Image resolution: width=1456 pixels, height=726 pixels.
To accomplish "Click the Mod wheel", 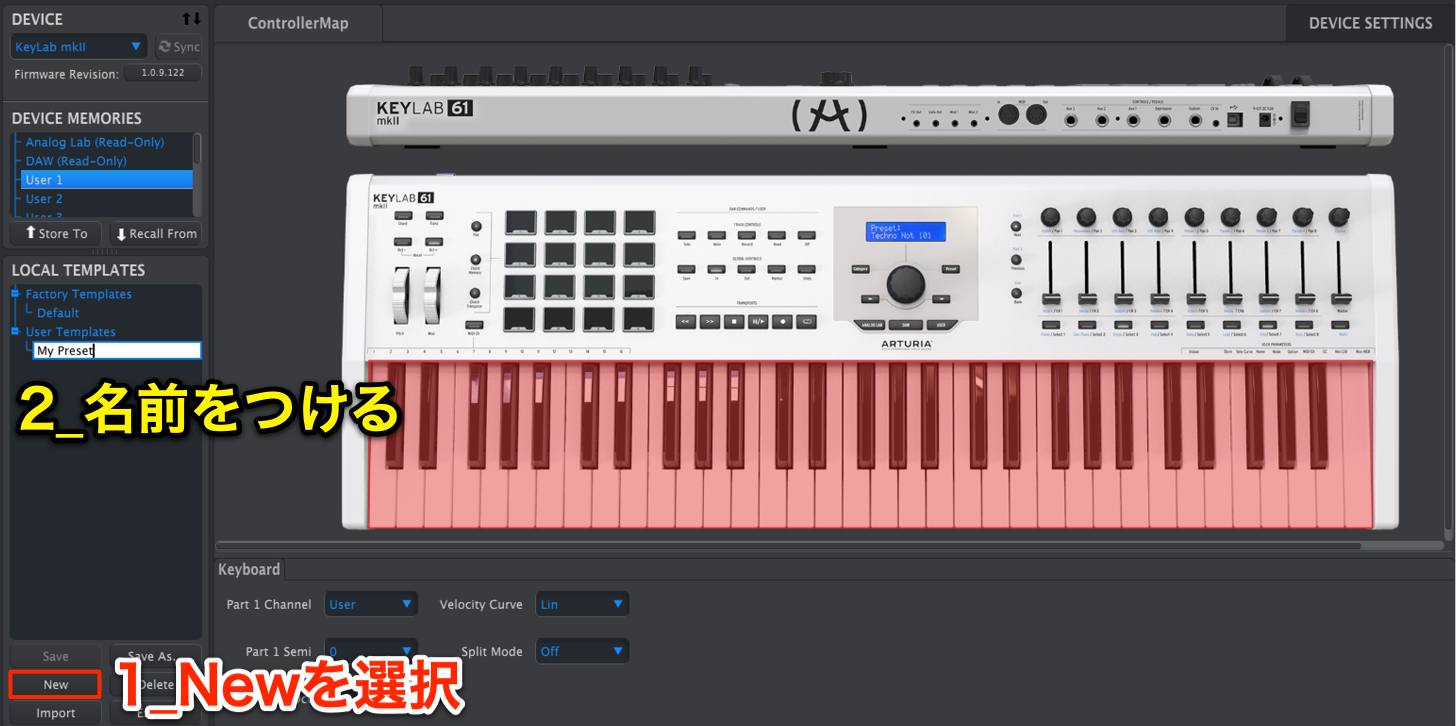I will [x=432, y=295].
